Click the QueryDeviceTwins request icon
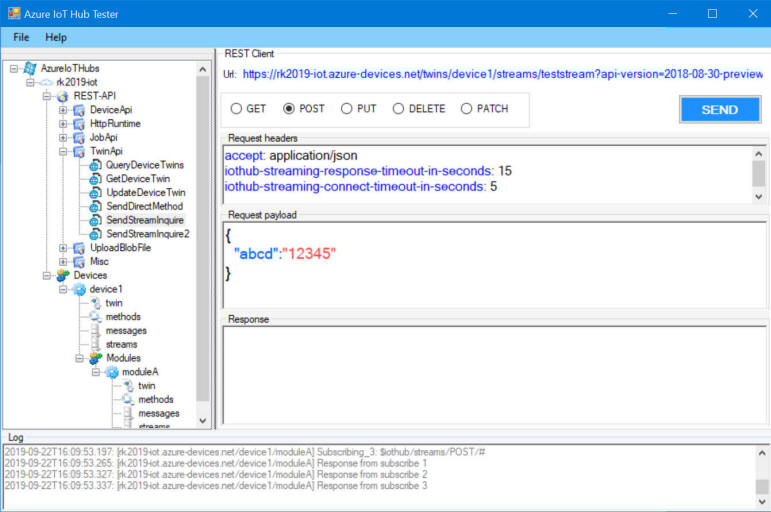771x512 pixels. click(95, 166)
